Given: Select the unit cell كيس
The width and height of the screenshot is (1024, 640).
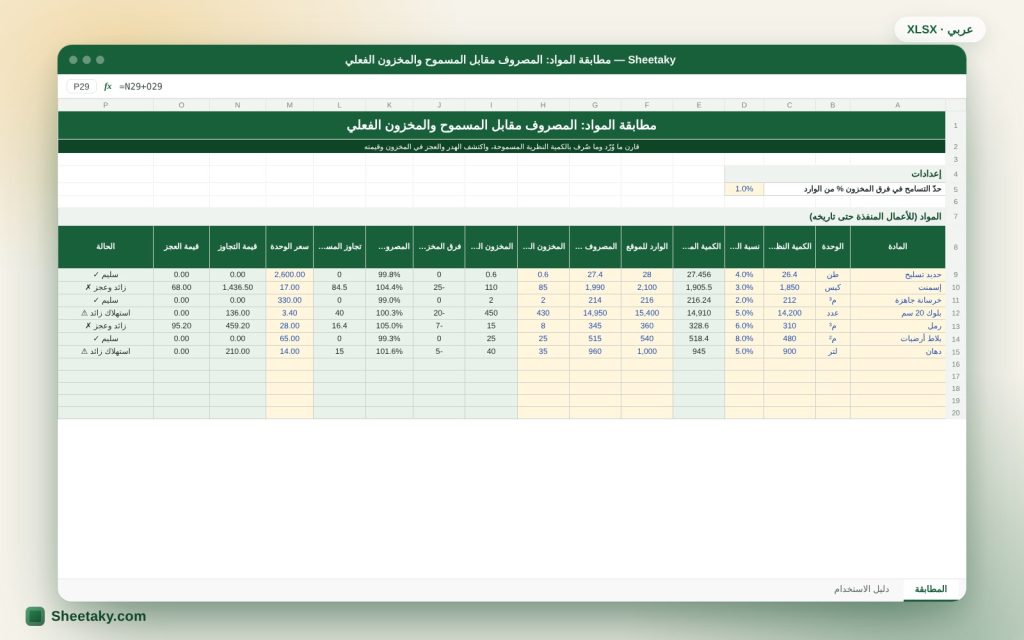Looking at the screenshot, I should 833,287.
